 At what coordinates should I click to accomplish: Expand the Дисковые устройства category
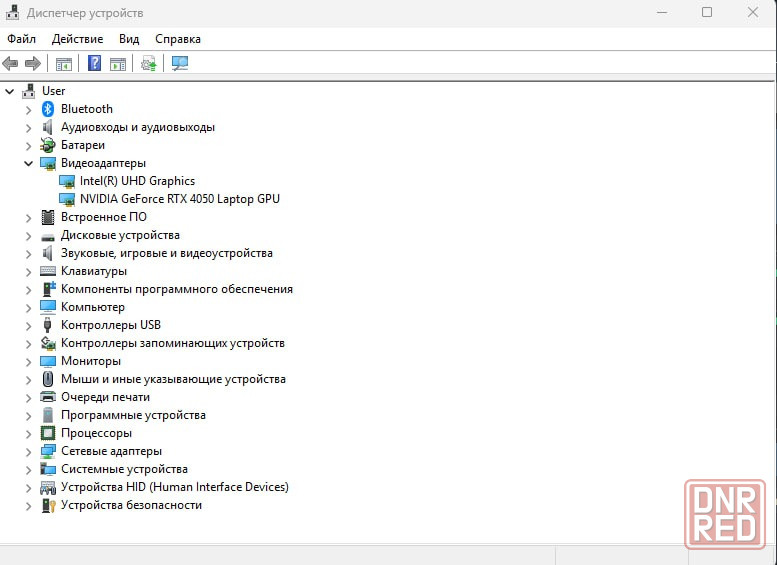(x=29, y=235)
